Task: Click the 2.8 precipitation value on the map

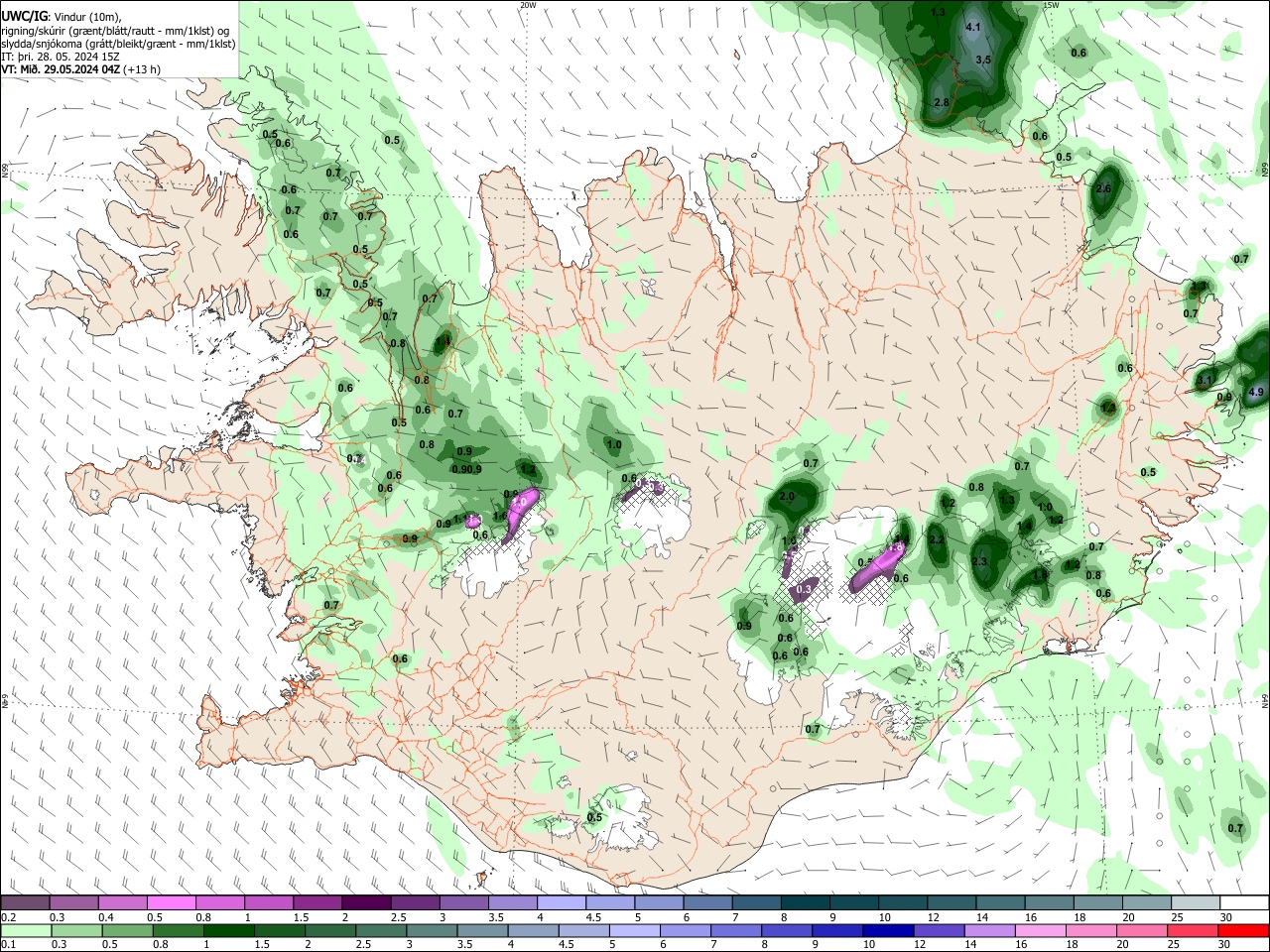Action: pos(942,102)
